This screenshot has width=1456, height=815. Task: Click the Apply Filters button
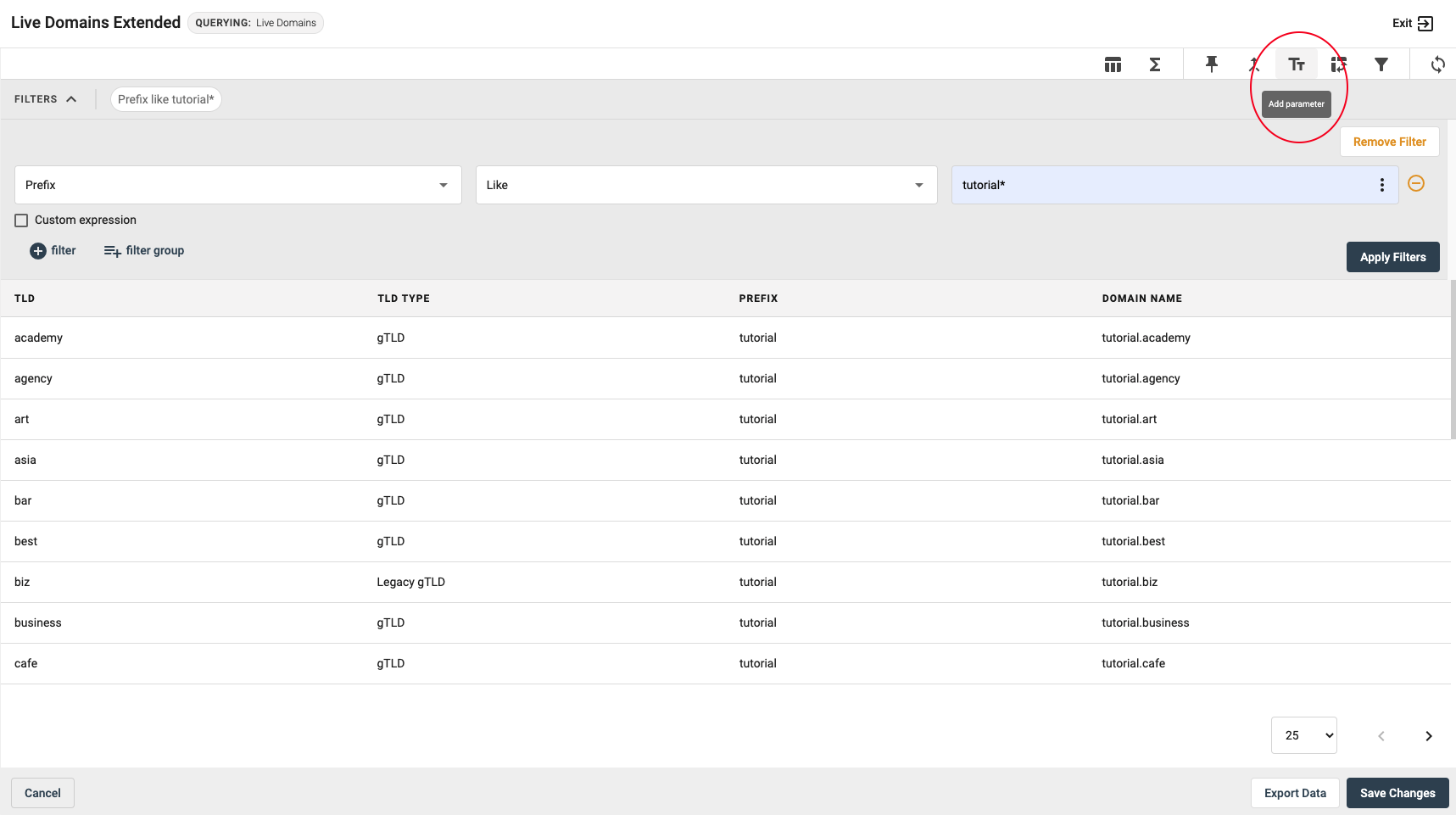pos(1392,257)
